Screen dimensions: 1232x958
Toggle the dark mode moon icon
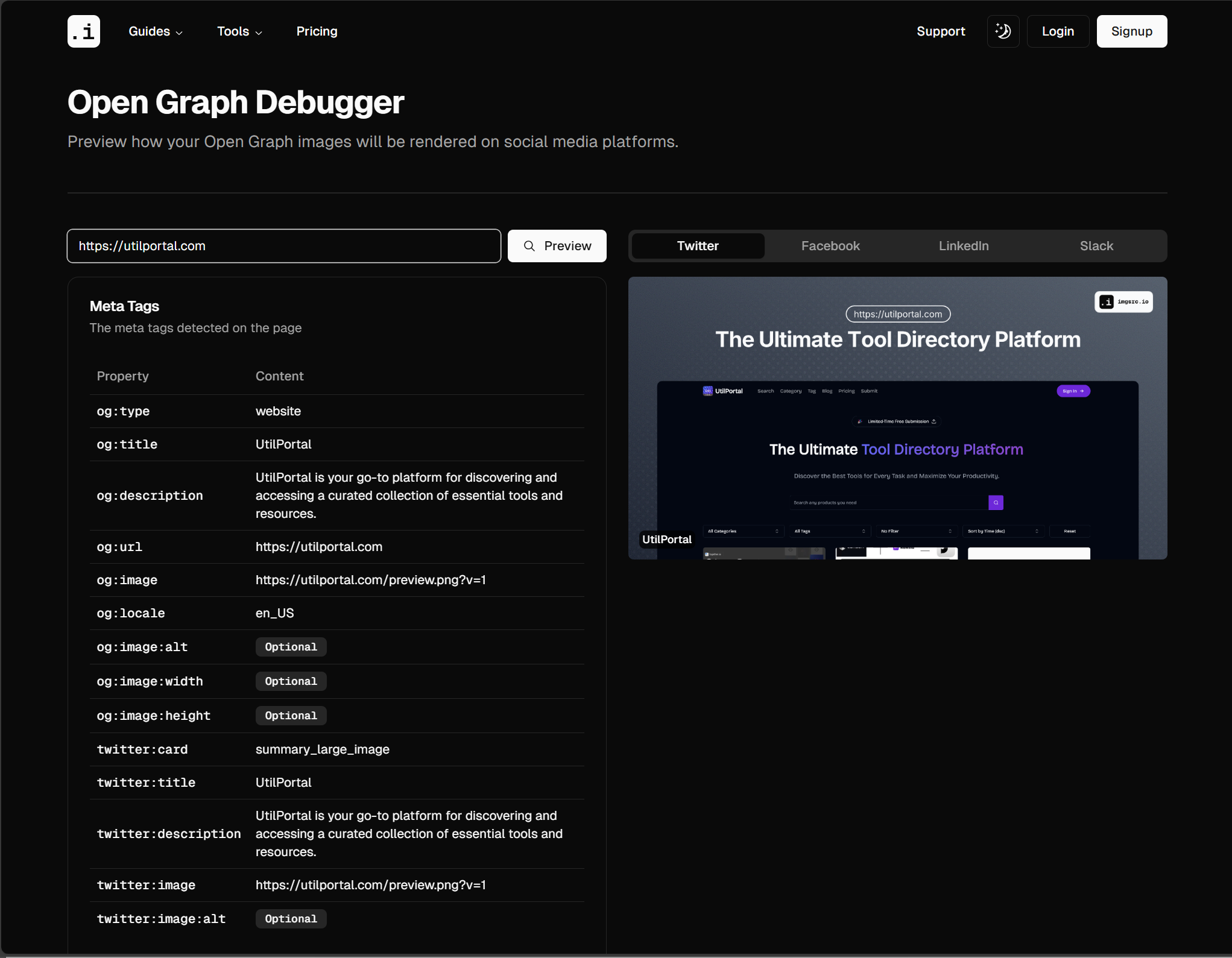click(x=1003, y=31)
